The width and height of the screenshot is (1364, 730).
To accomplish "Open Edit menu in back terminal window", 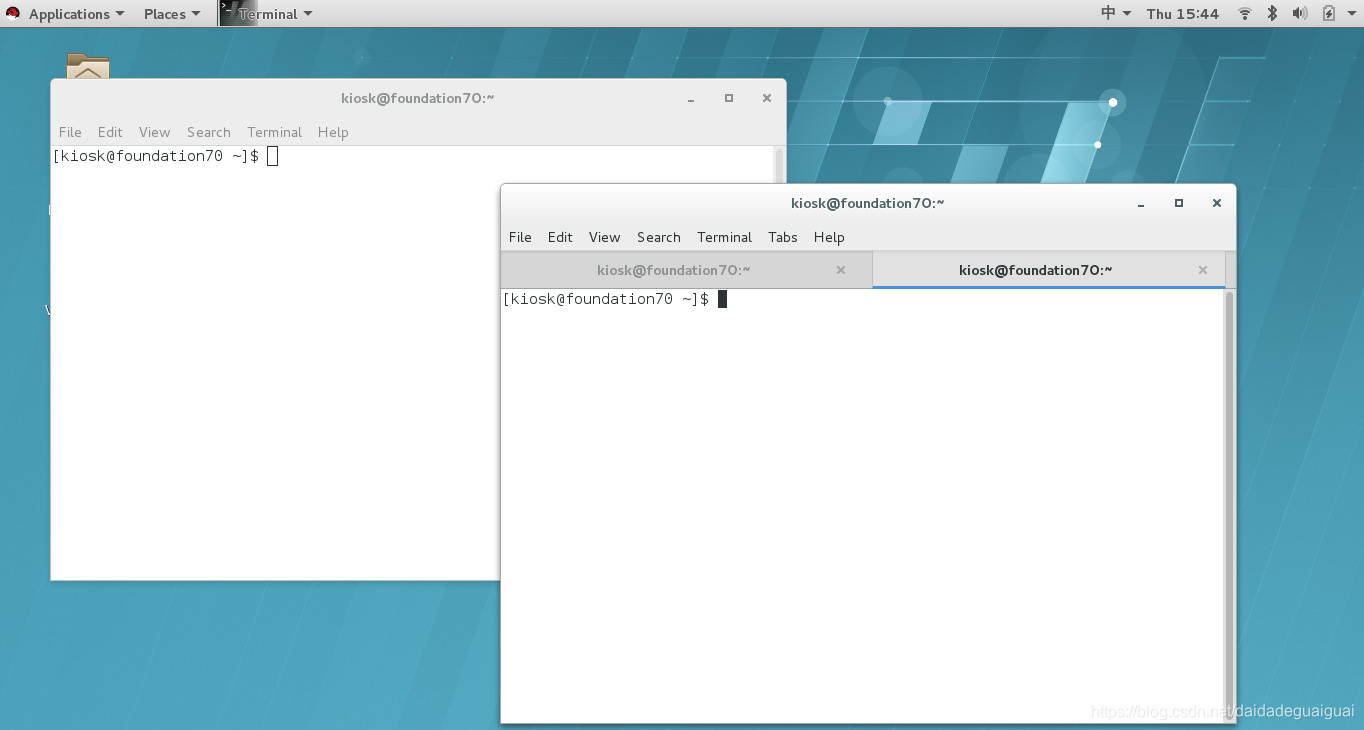I will tap(110, 132).
